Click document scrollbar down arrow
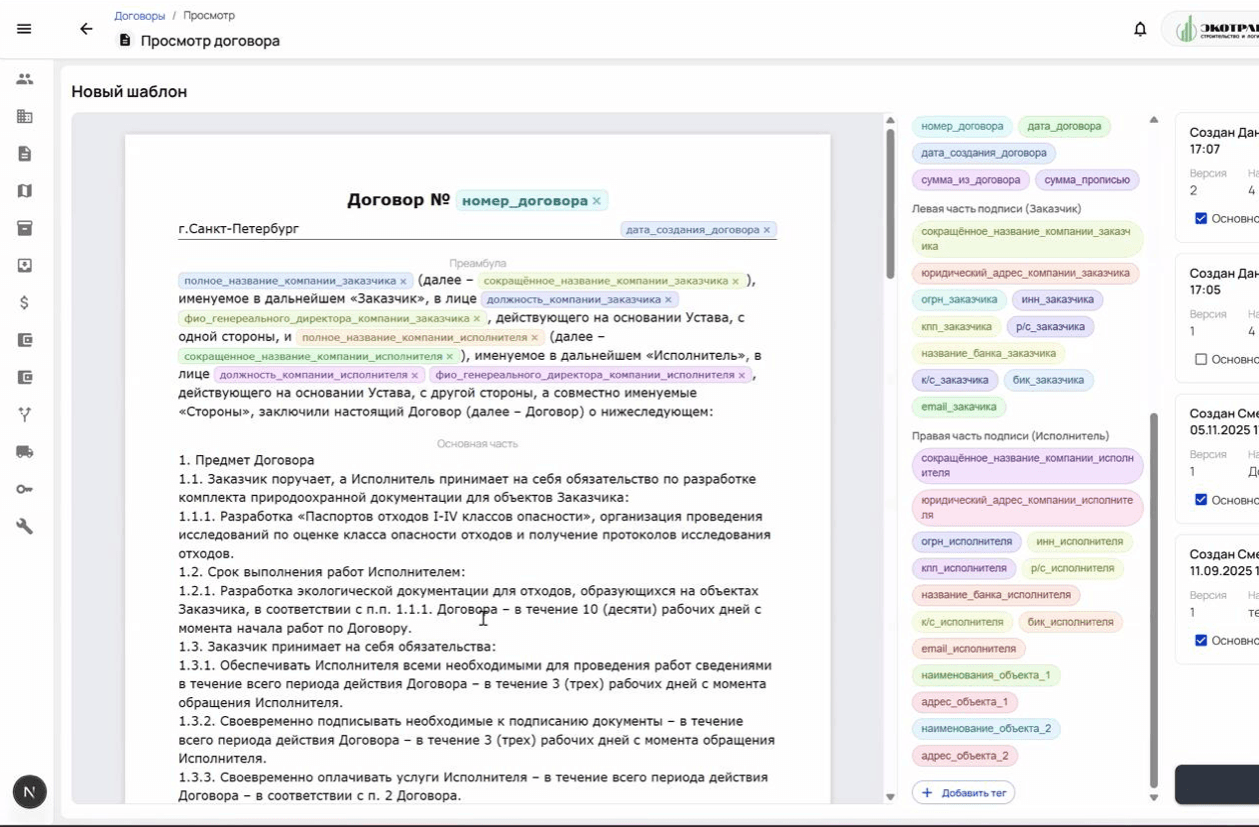 (890, 797)
